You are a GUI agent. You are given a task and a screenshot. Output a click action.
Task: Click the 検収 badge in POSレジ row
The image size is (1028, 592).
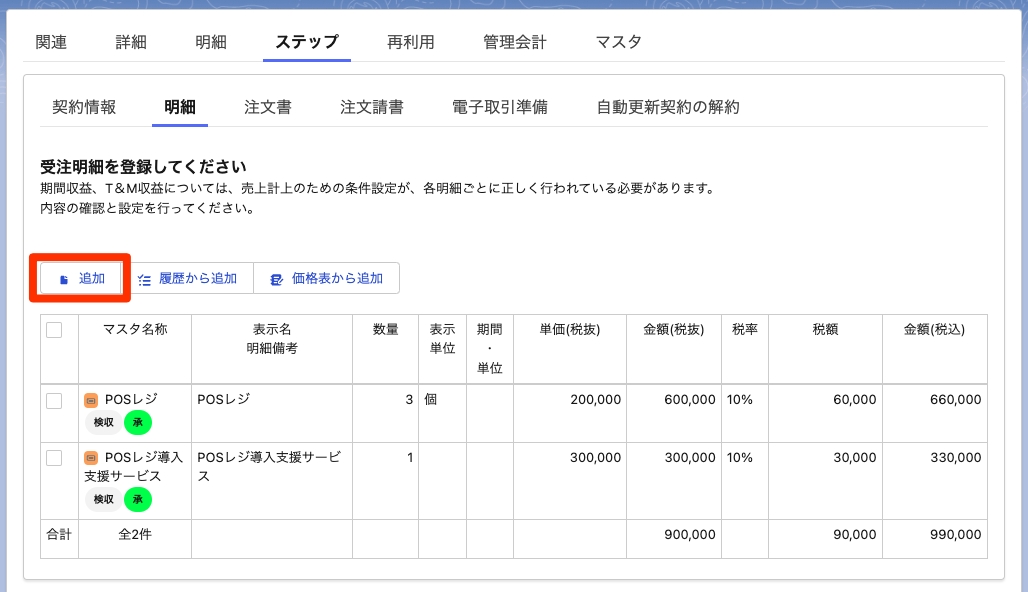(104, 422)
